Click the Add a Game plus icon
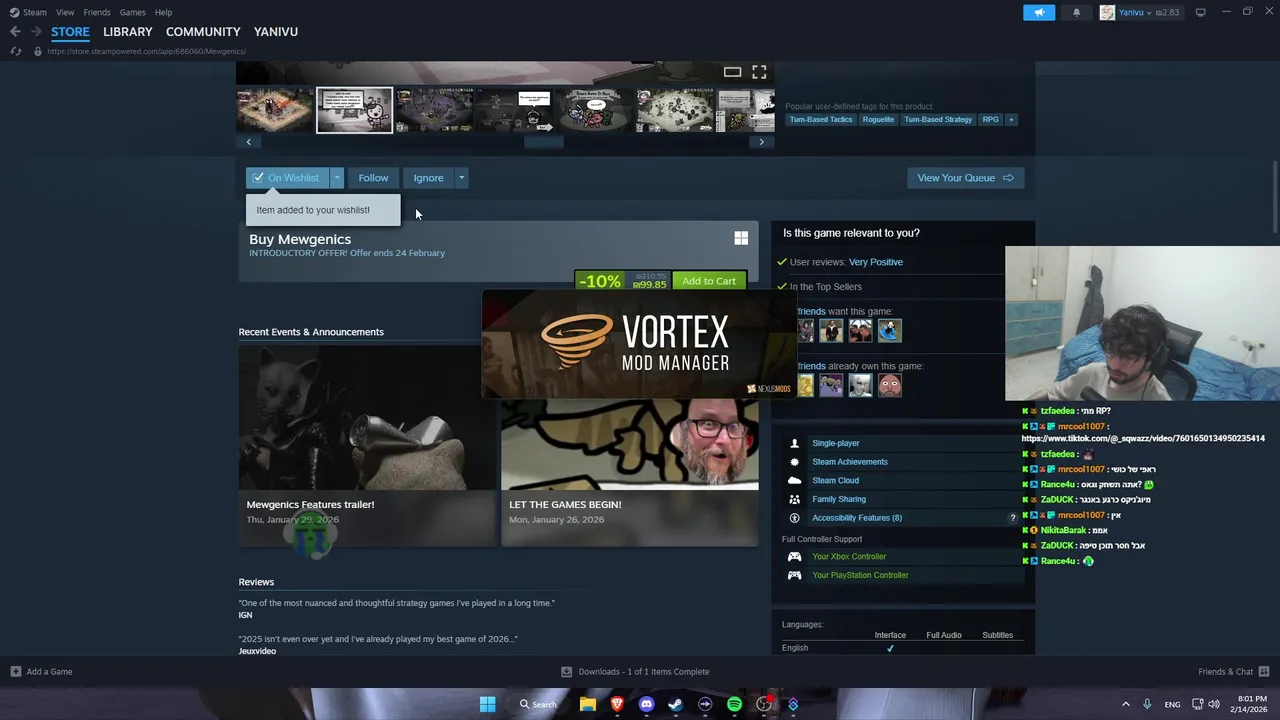Image resolution: width=1280 pixels, height=720 pixels. coord(15,671)
